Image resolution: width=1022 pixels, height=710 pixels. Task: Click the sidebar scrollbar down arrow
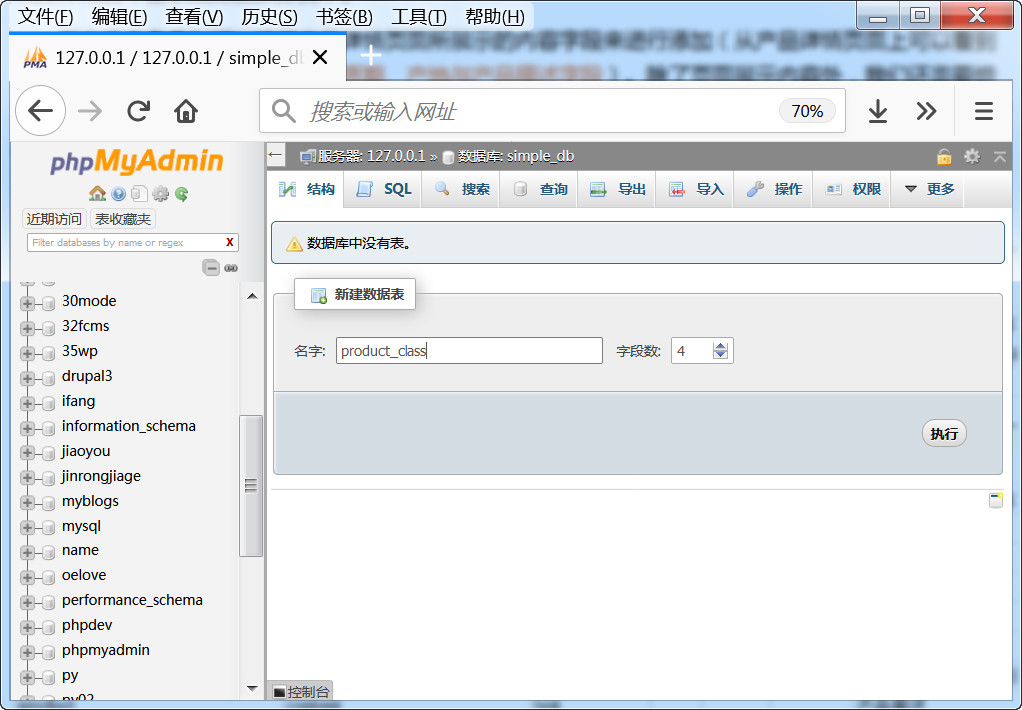point(252,688)
